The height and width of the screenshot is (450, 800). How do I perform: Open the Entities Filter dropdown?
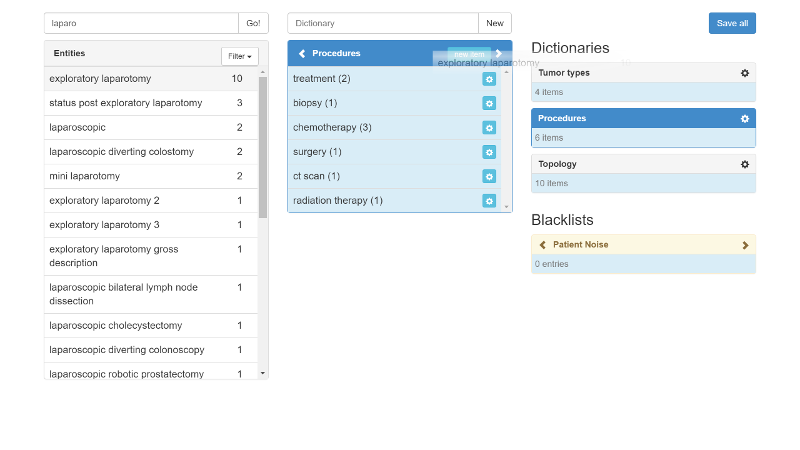coord(240,56)
